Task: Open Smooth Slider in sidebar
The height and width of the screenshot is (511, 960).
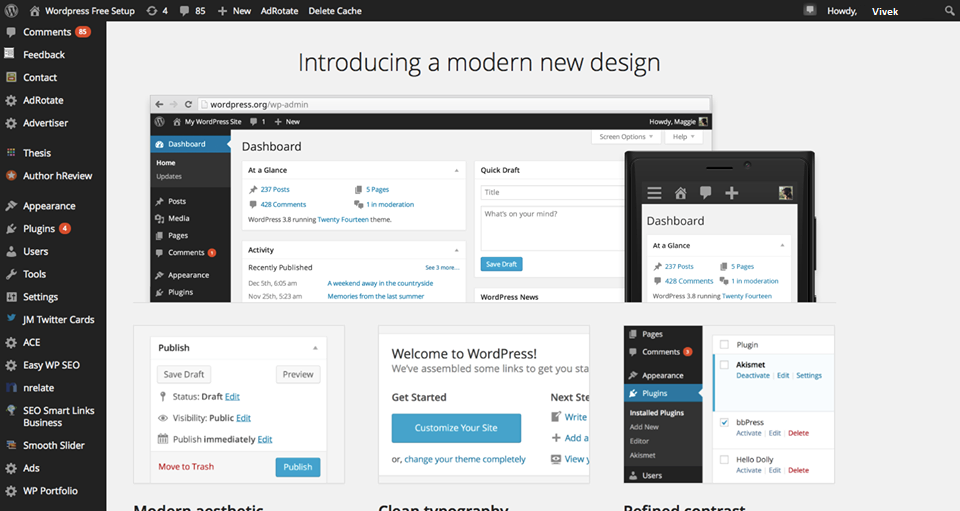Action: (x=53, y=445)
